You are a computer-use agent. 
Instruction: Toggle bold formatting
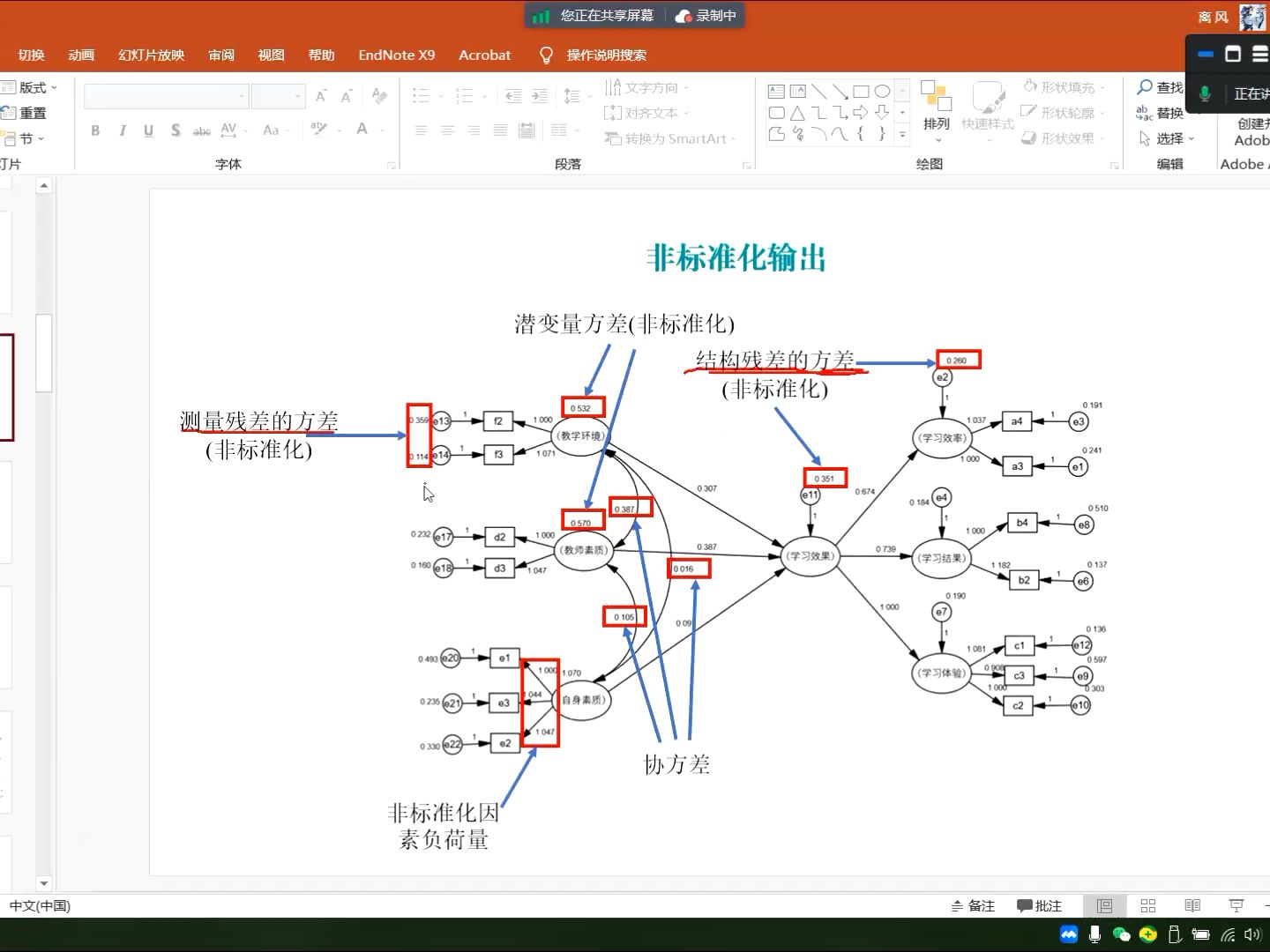coord(95,130)
